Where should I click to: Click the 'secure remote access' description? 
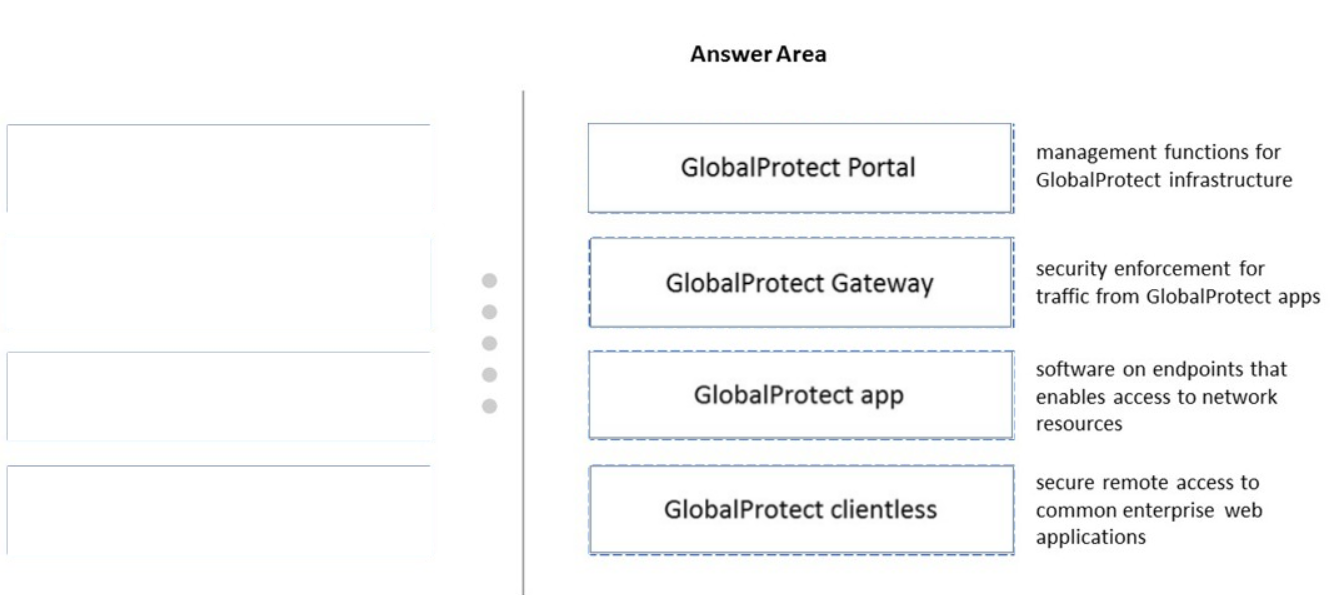[x=1149, y=510]
